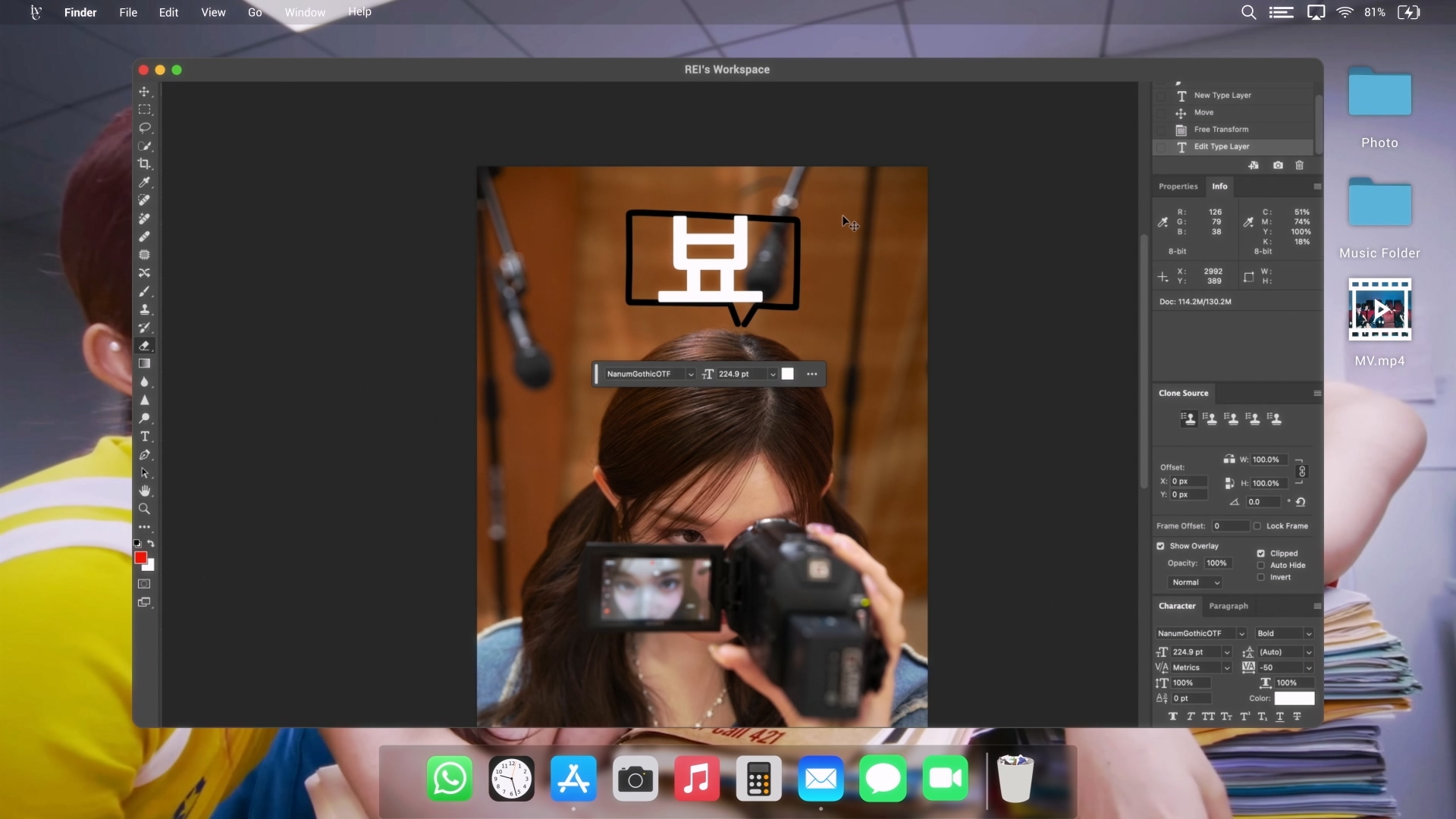Open the Clone Source panel menu
Image resolution: width=1456 pixels, height=819 pixels.
(1317, 394)
